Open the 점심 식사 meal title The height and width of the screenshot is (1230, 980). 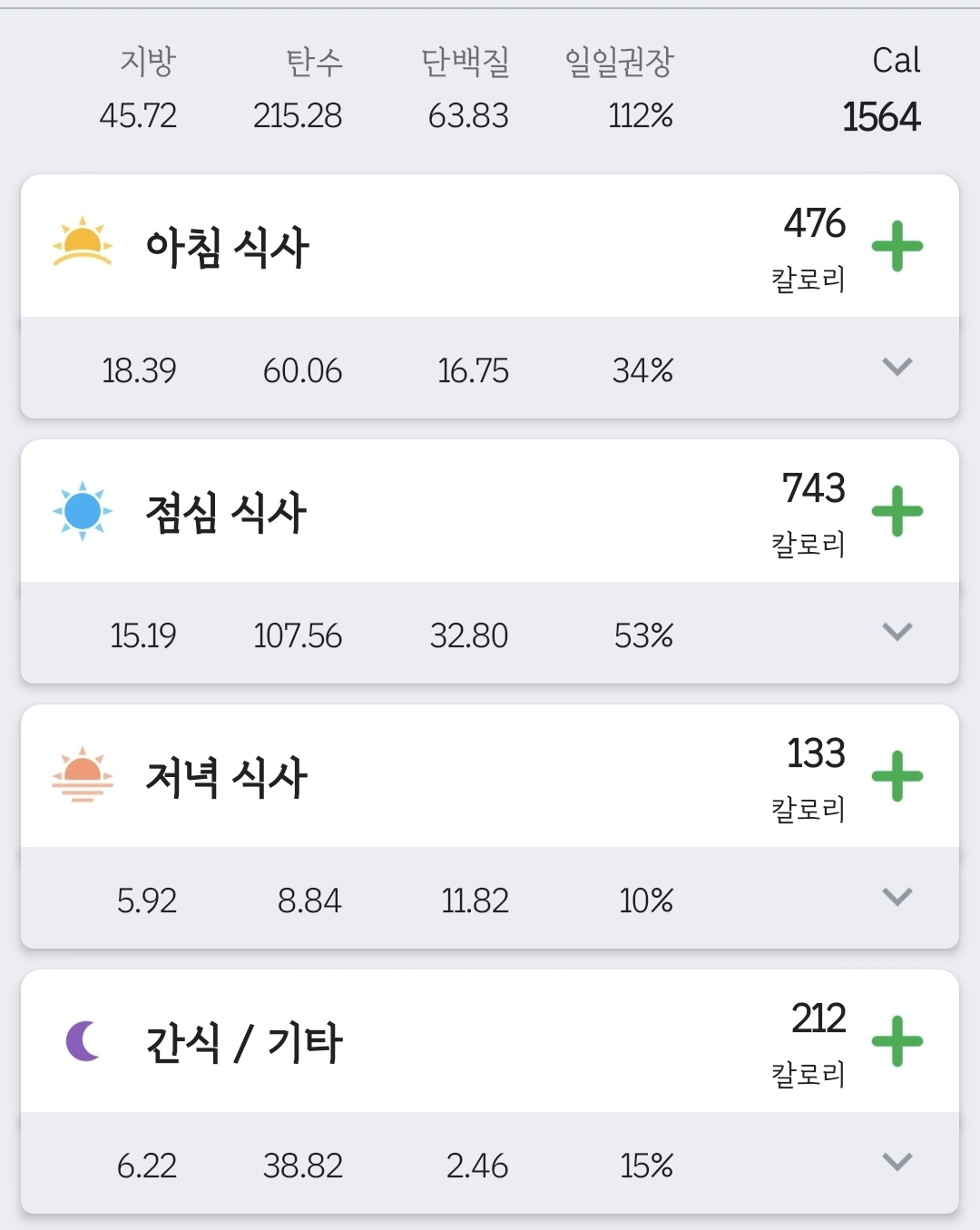tap(227, 512)
